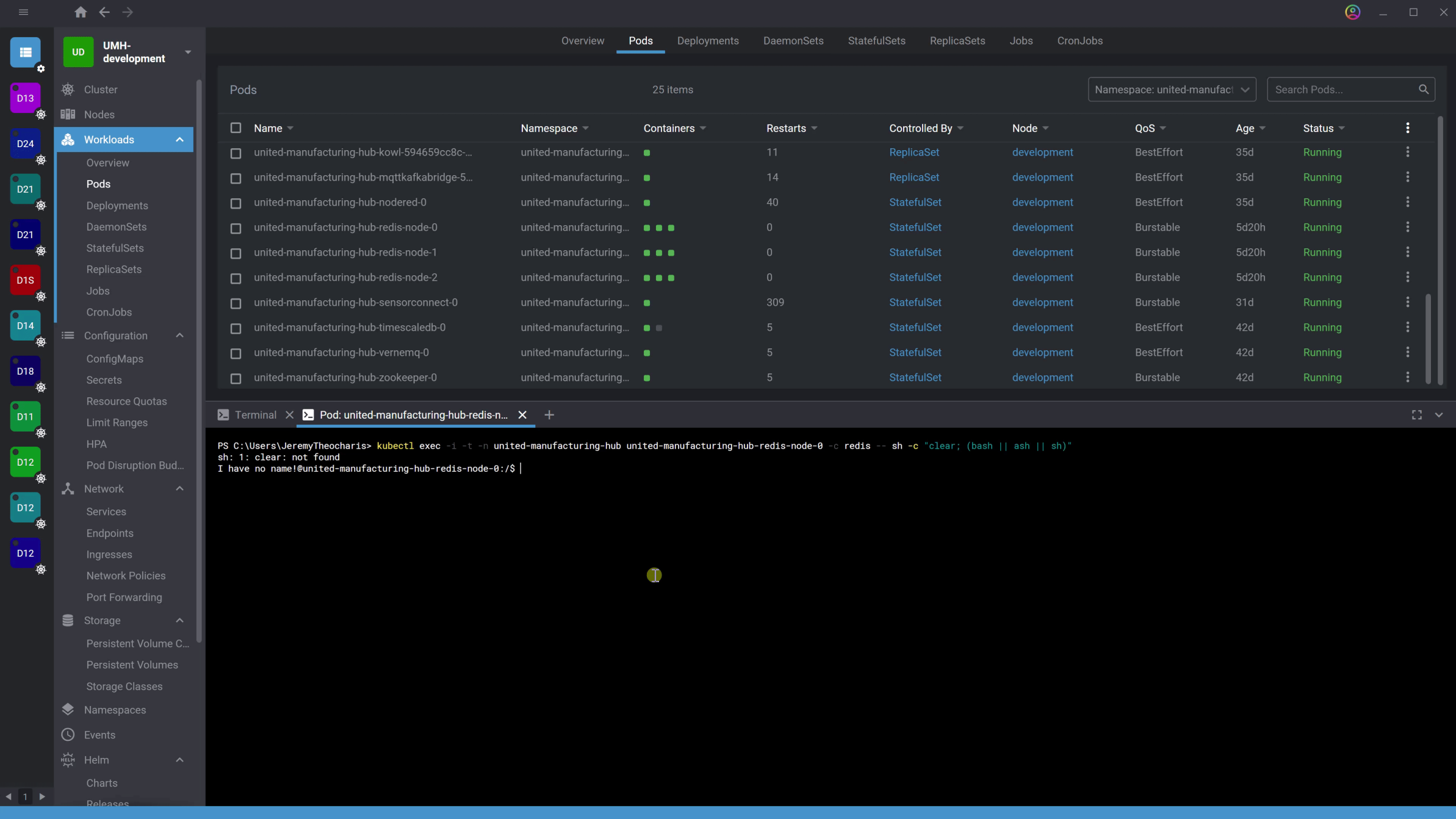Collapse the Network sidebar section
The width and height of the screenshot is (1456, 819).
pos(179,489)
